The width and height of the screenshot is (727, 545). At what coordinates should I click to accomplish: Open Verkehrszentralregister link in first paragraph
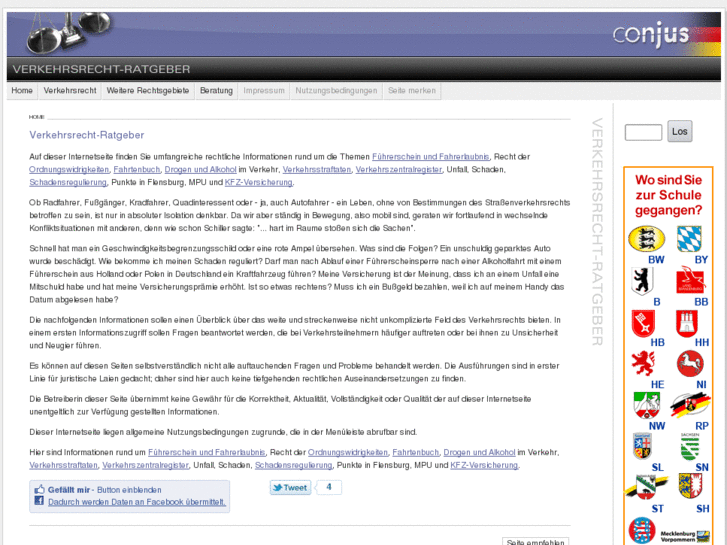pyautogui.click(x=399, y=170)
